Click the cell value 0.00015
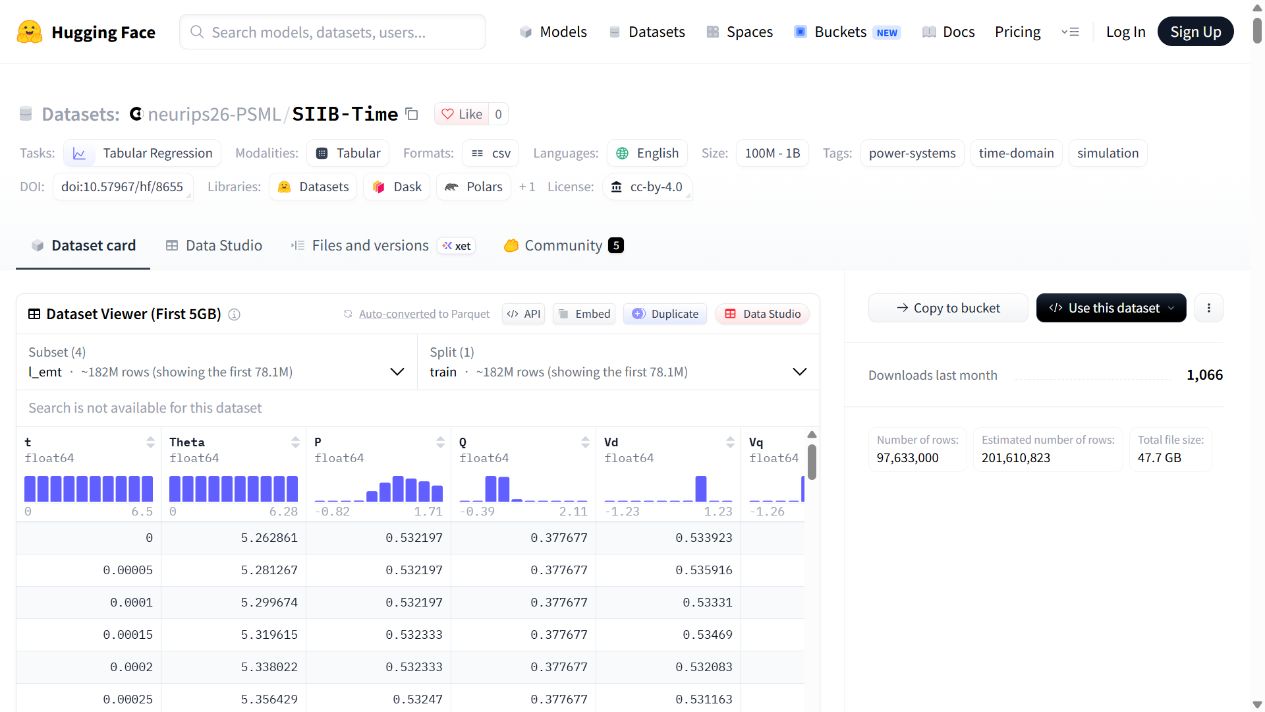This screenshot has width=1265, height=712. (x=128, y=635)
